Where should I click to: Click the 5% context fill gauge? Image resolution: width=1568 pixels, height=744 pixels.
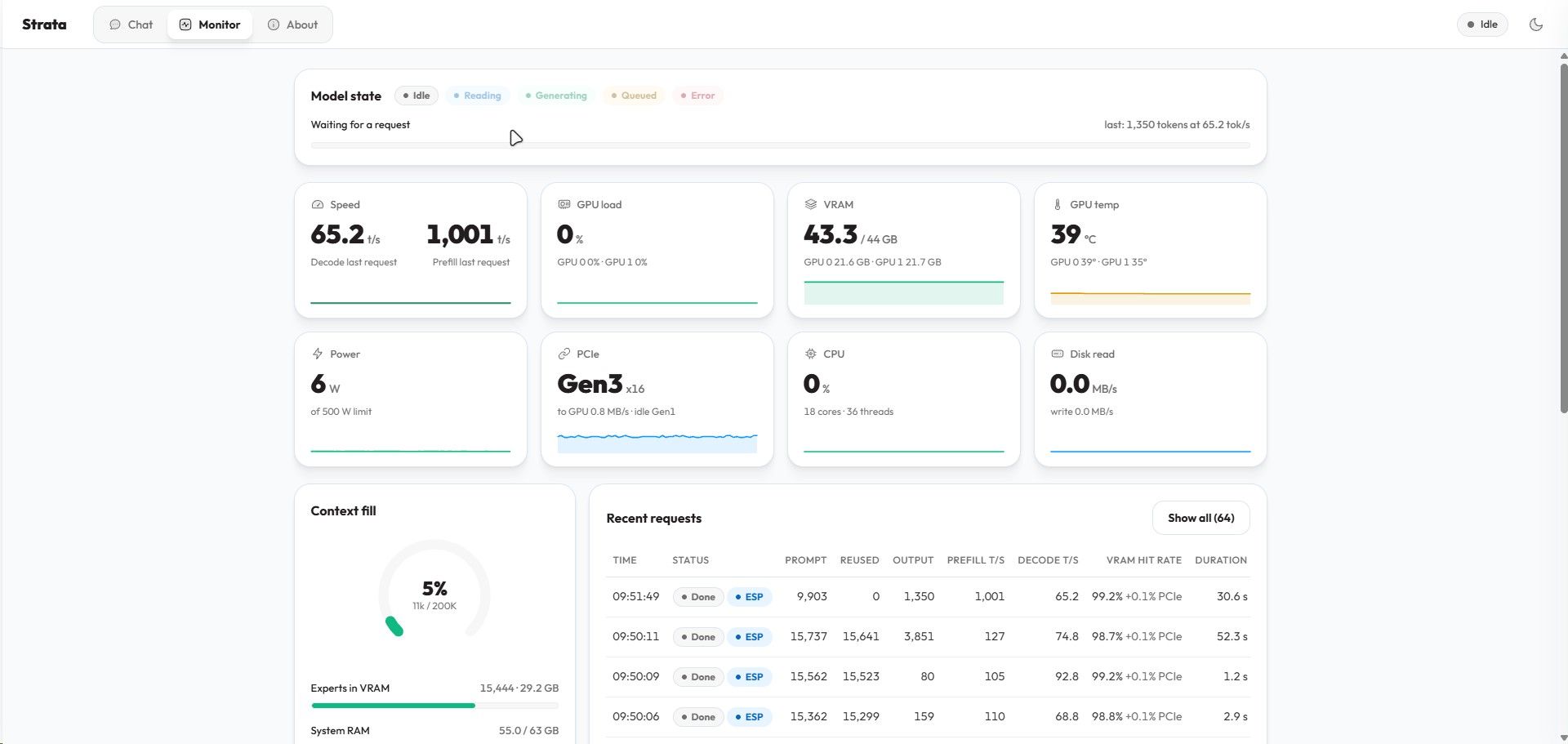pos(434,589)
